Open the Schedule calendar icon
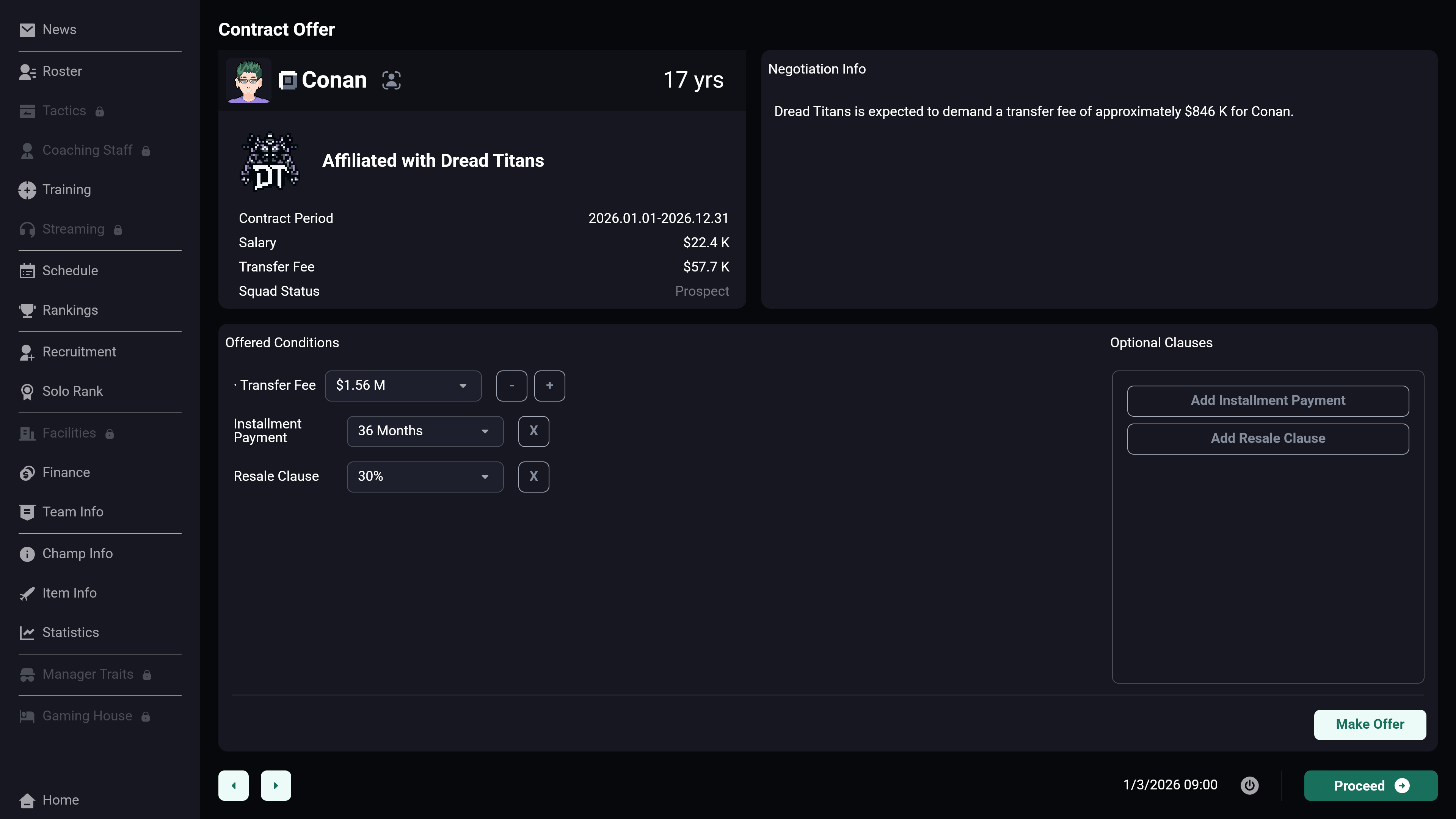 pyautogui.click(x=27, y=271)
